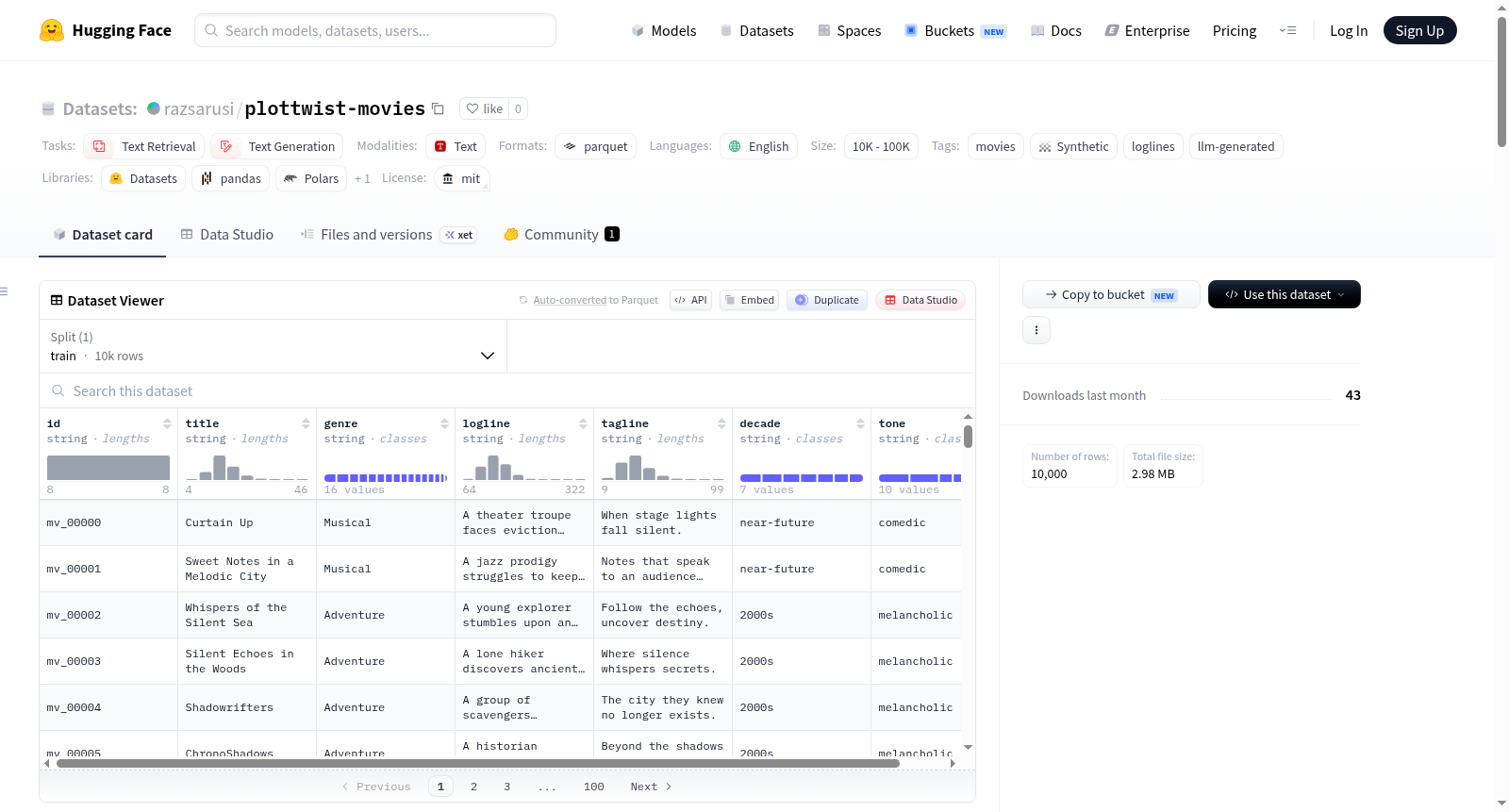Sort the id column
1509x812 pixels.
click(x=167, y=423)
